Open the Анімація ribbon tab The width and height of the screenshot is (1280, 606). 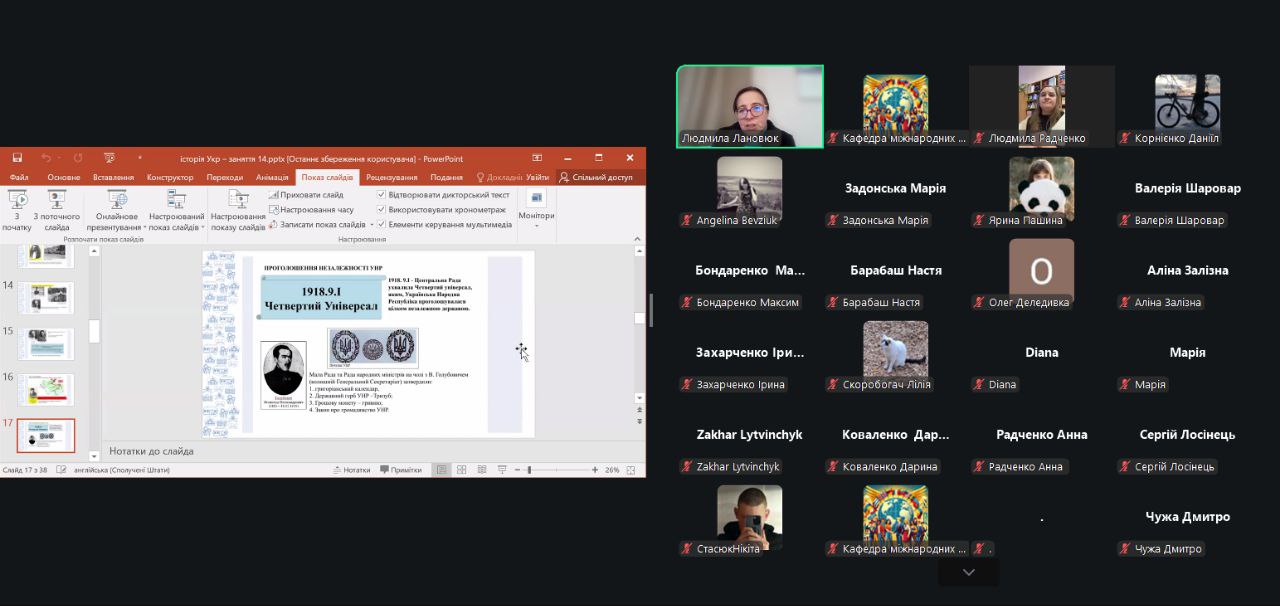click(272, 177)
